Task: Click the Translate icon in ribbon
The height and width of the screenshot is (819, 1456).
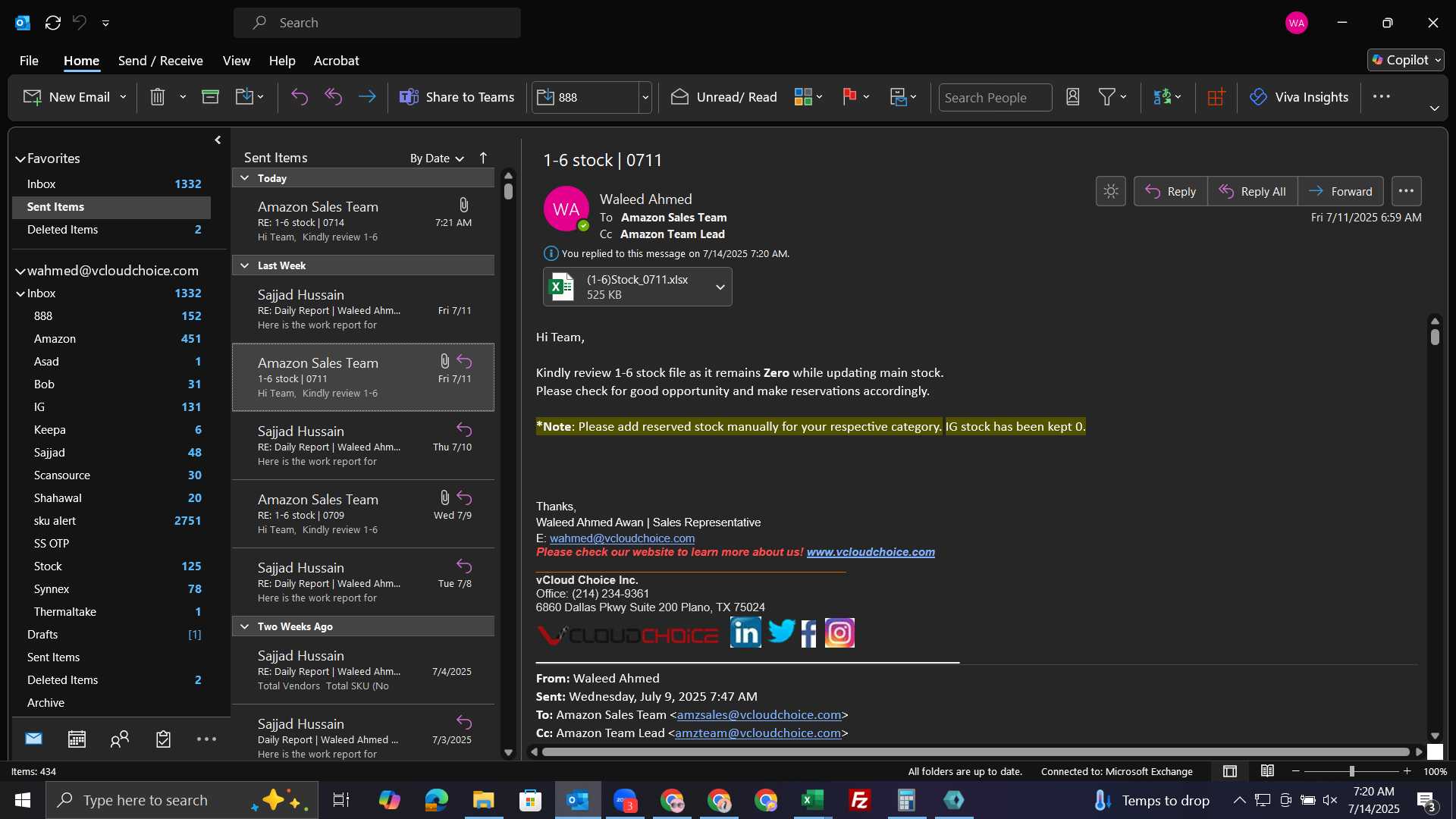Action: (1163, 97)
